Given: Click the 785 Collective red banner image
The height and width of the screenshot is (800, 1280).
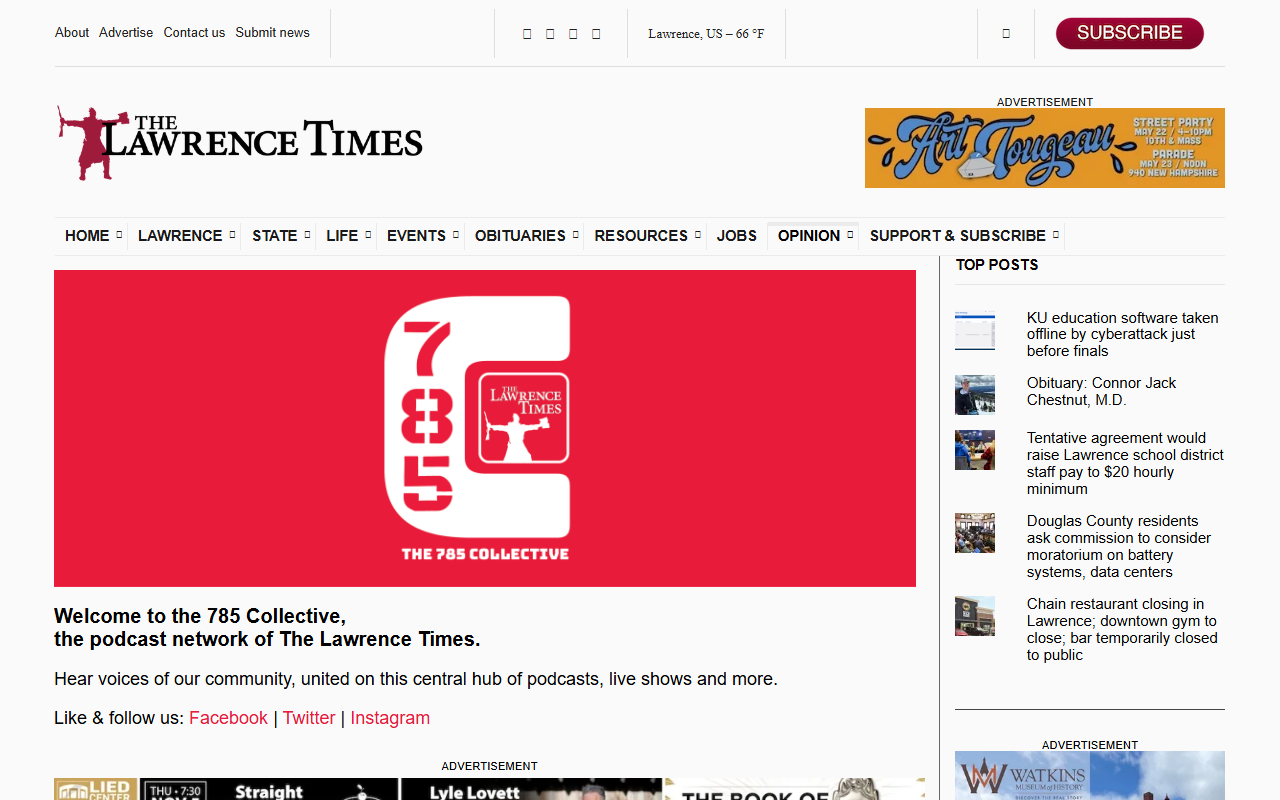Looking at the screenshot, I should (485, 428).
